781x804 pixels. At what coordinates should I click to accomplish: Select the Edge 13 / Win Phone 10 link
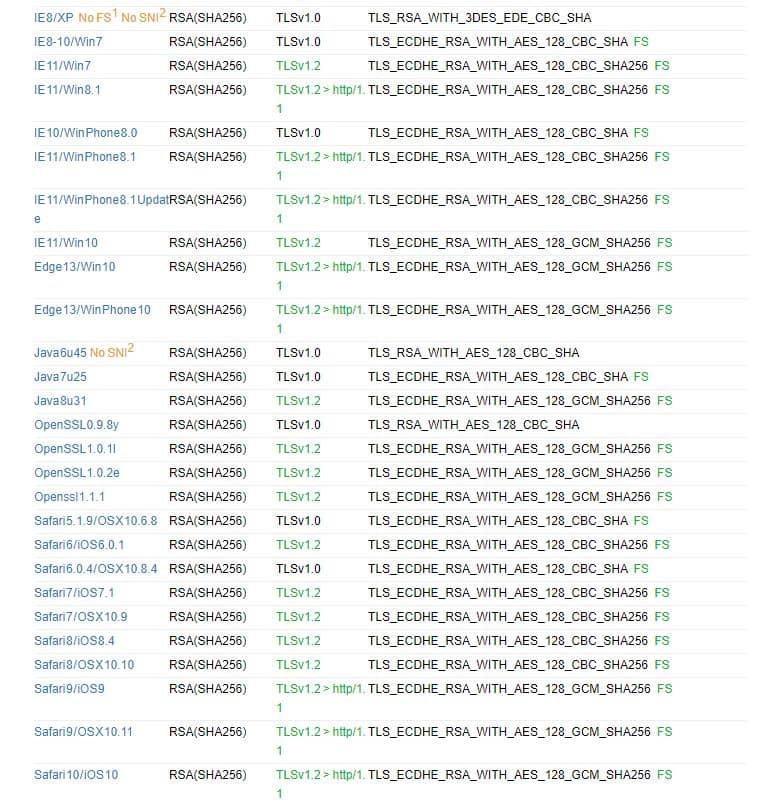tap(92, 310)
